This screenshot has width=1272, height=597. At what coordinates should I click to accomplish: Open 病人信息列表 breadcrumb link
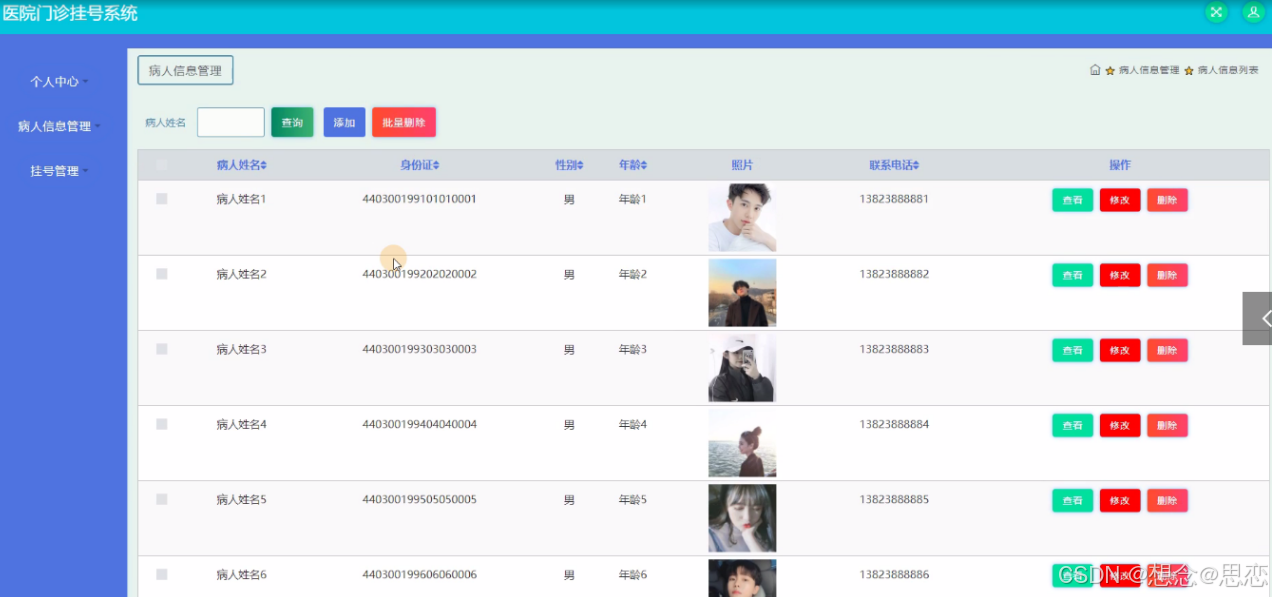1228,70
